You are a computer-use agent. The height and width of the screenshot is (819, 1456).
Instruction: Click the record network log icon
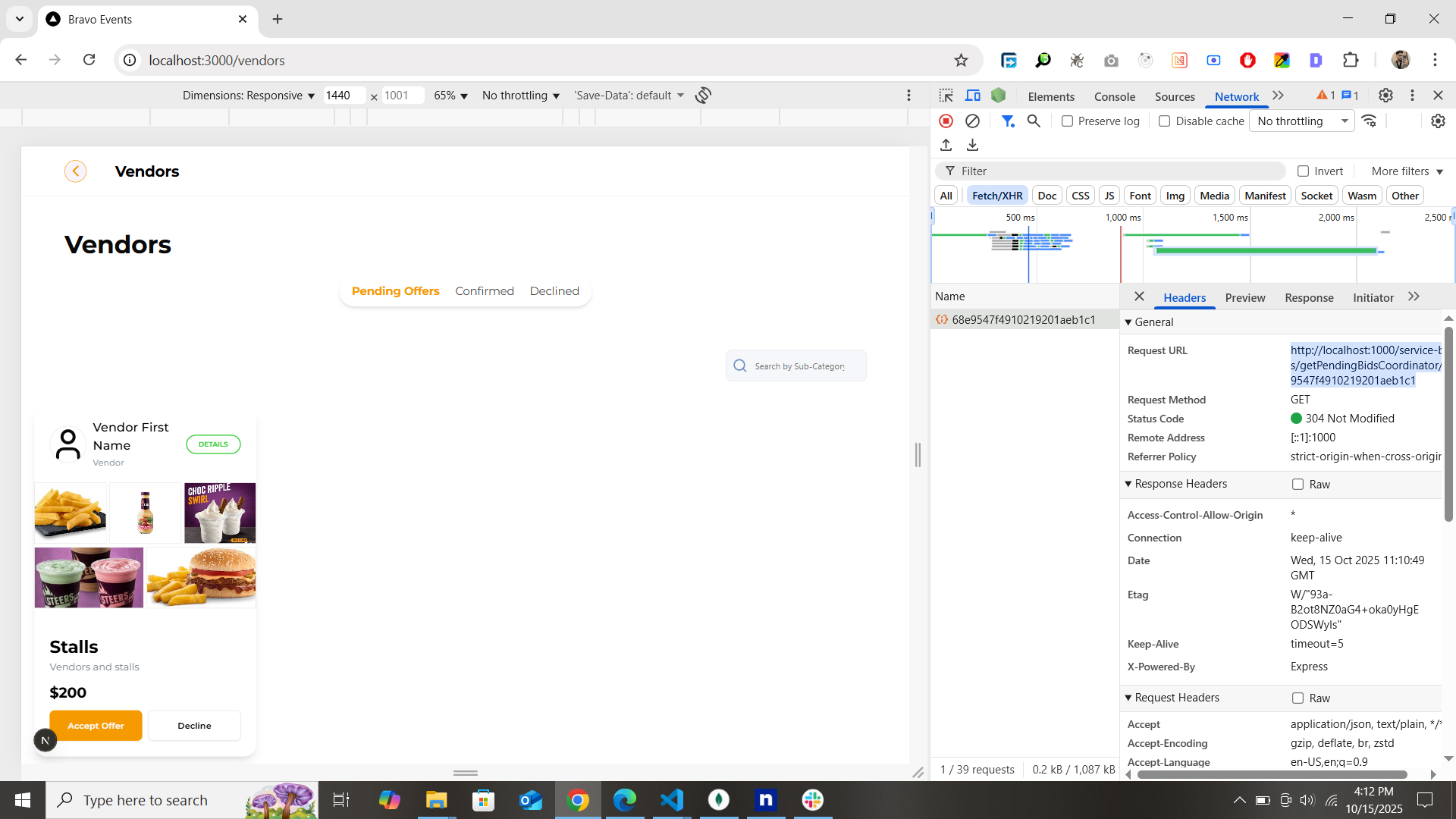point(946,121)
